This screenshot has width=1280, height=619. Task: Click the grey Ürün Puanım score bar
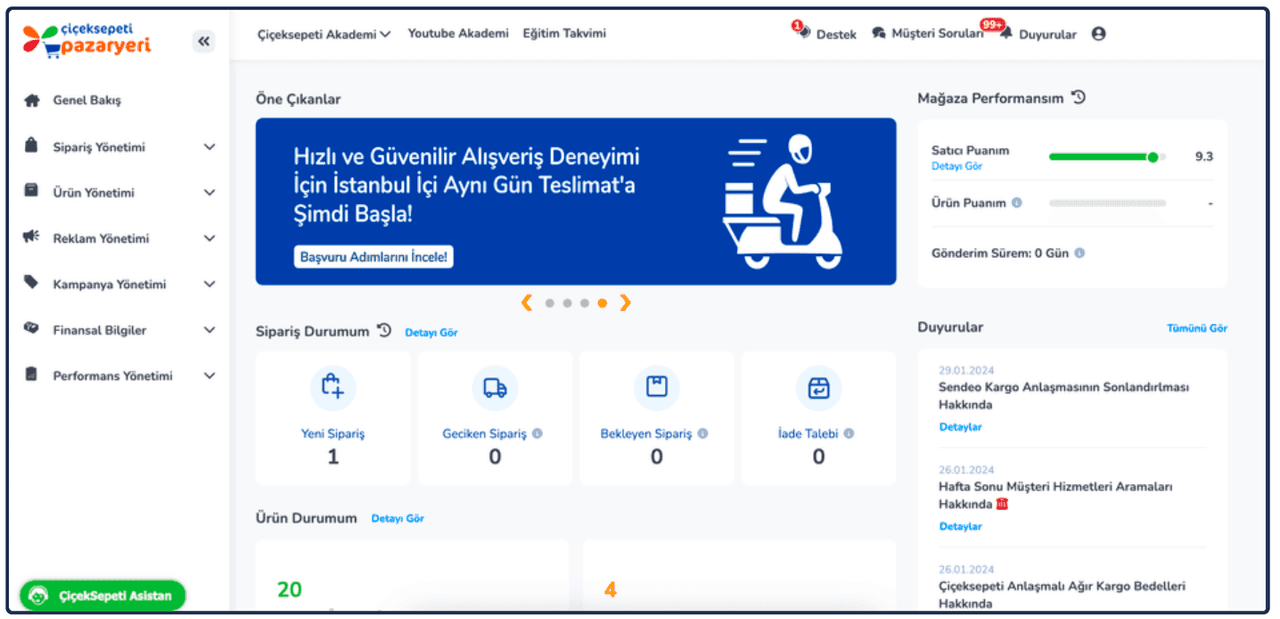1107,203
